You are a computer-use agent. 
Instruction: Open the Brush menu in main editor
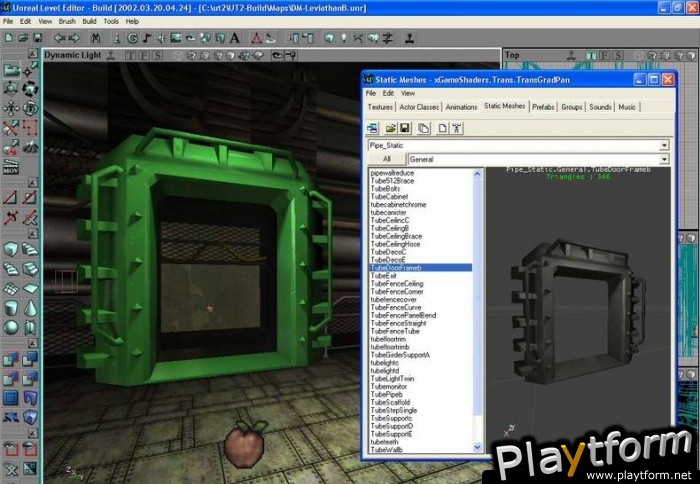coord(67,21)
